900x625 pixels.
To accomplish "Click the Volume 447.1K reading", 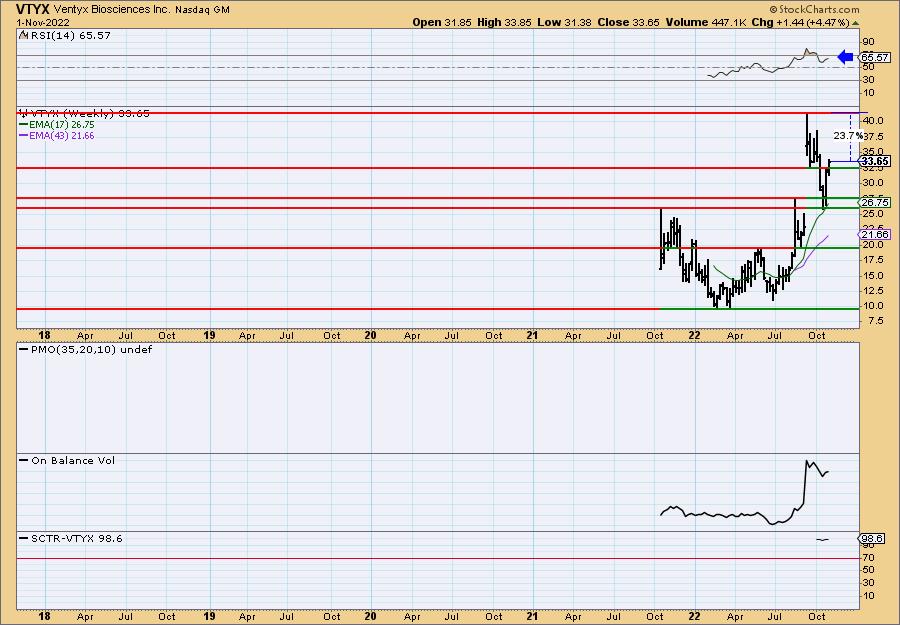I will tap(706, 22).
